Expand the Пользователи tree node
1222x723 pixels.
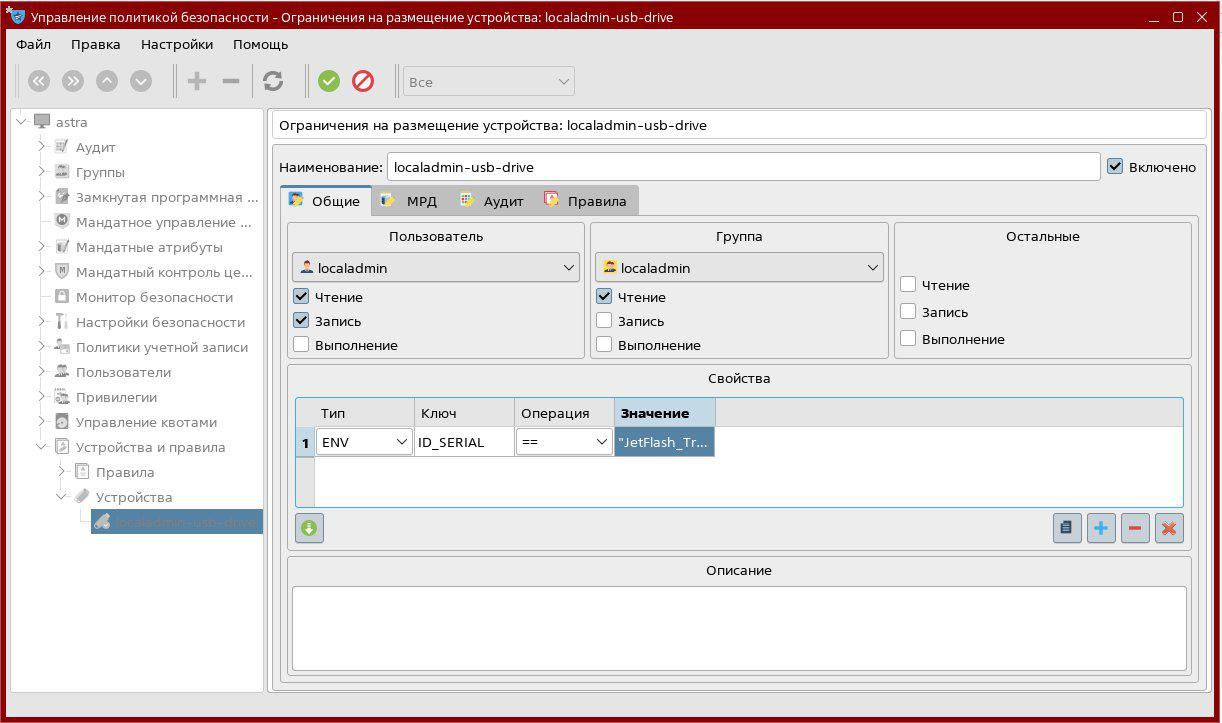[x=42, y=372]
